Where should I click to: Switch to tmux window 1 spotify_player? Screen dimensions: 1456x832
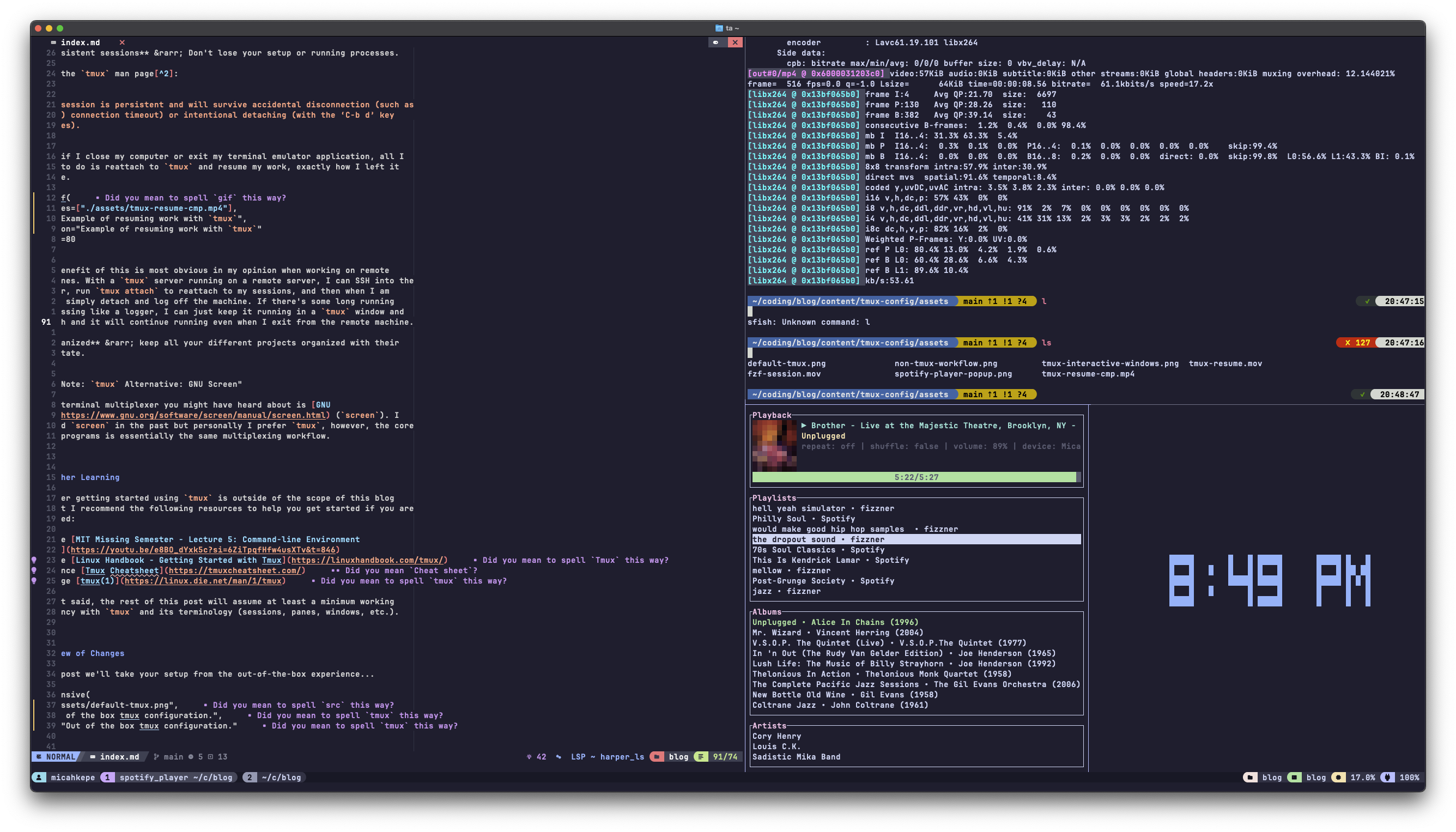[x=168, y=777]
